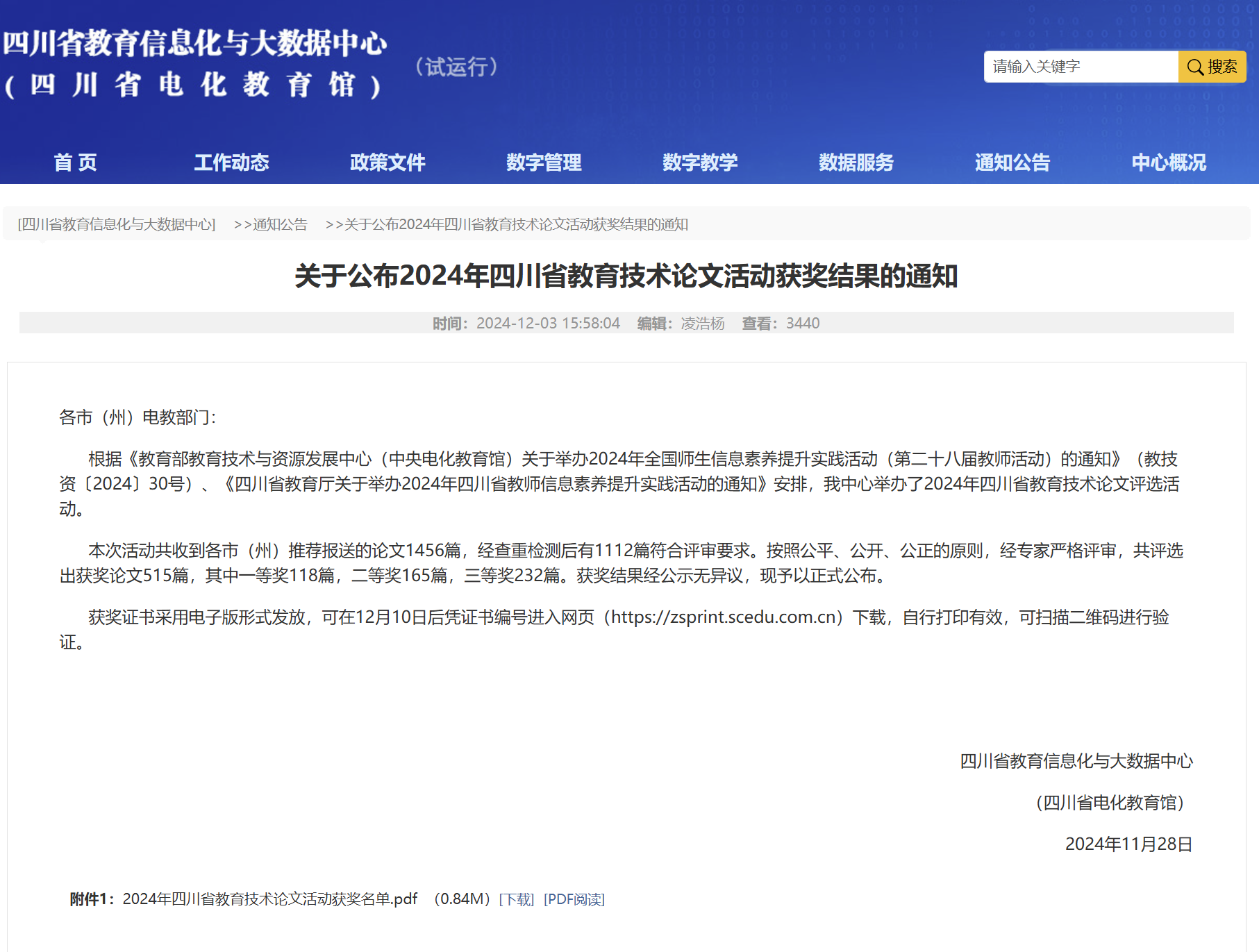View the 中心概况 page

1169,162
